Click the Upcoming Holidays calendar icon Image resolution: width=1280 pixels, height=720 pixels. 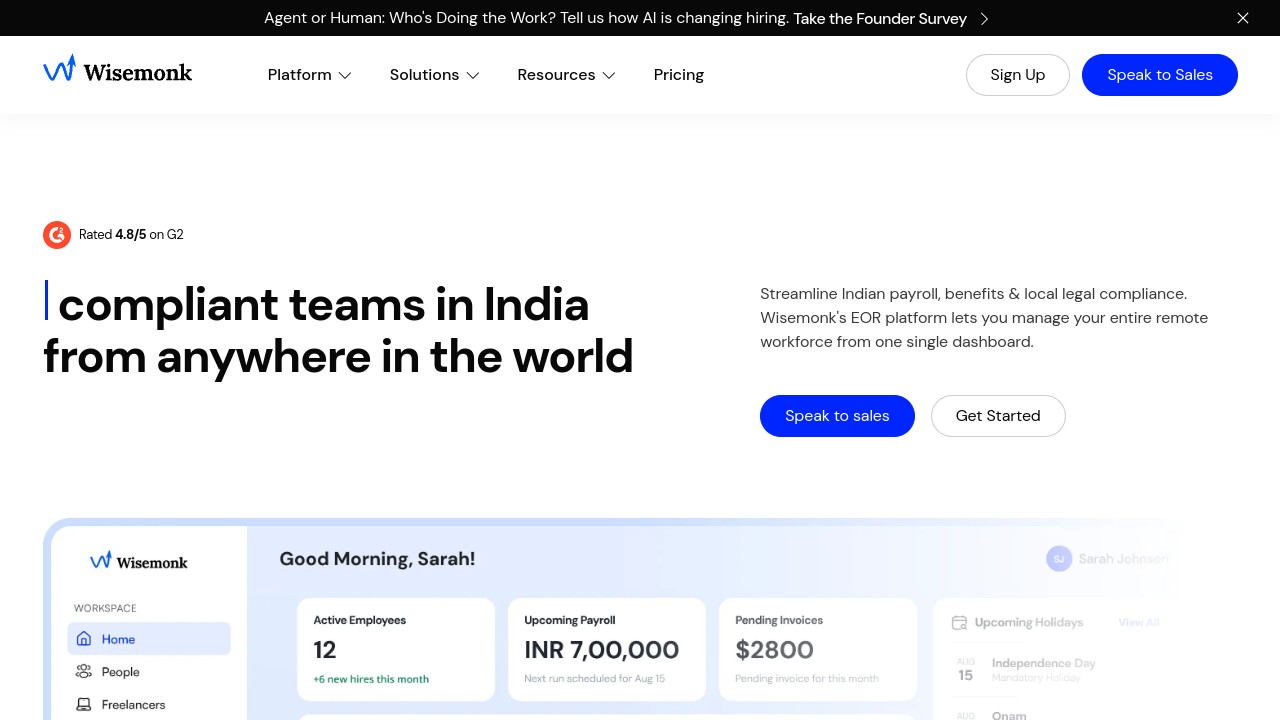click(959, 623)
